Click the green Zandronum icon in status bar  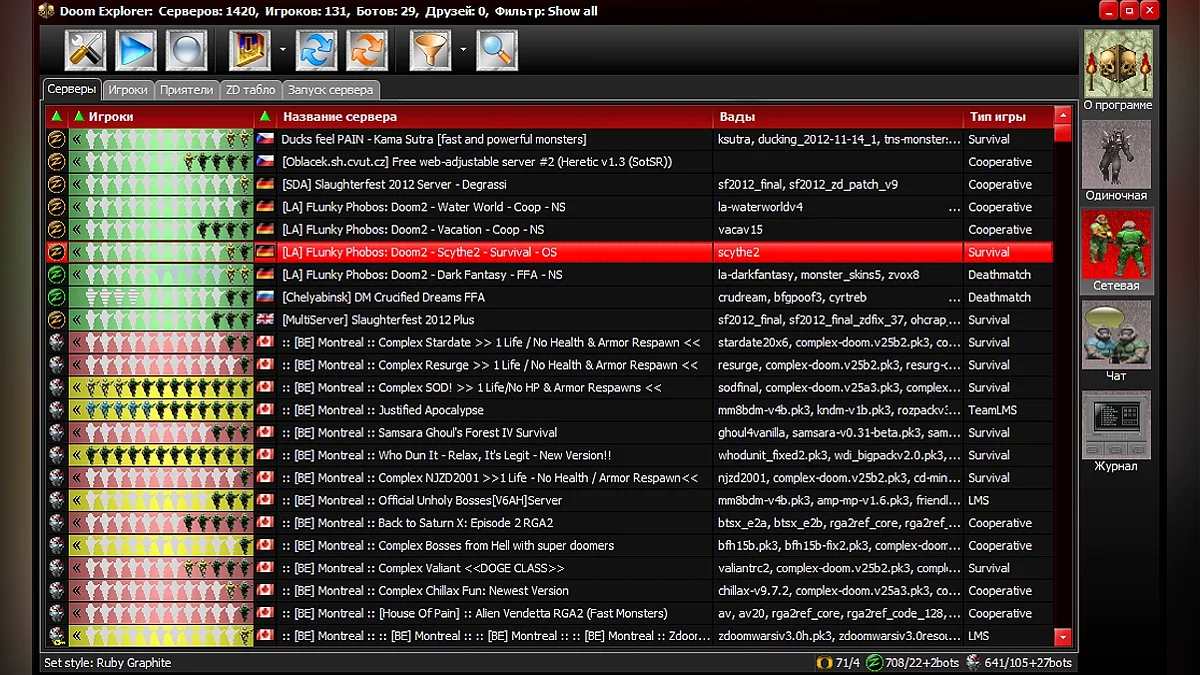[x=874, y=663]
